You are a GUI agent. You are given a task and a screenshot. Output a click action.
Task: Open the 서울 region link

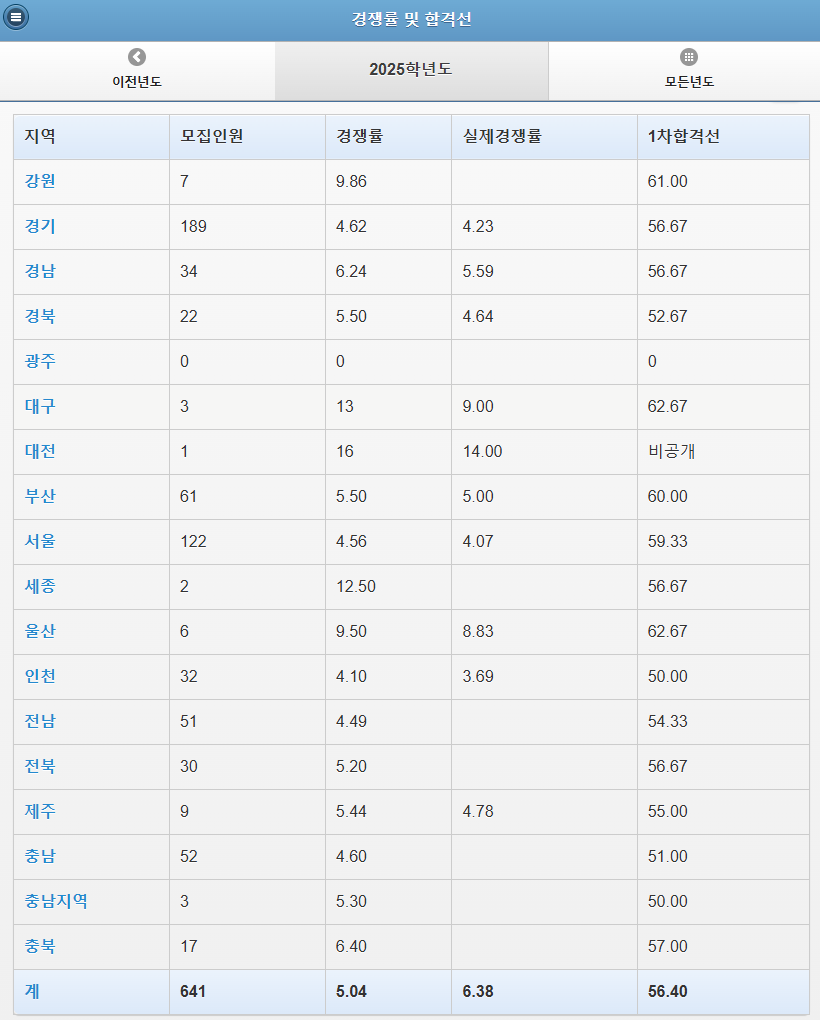[x=40, y=542]
